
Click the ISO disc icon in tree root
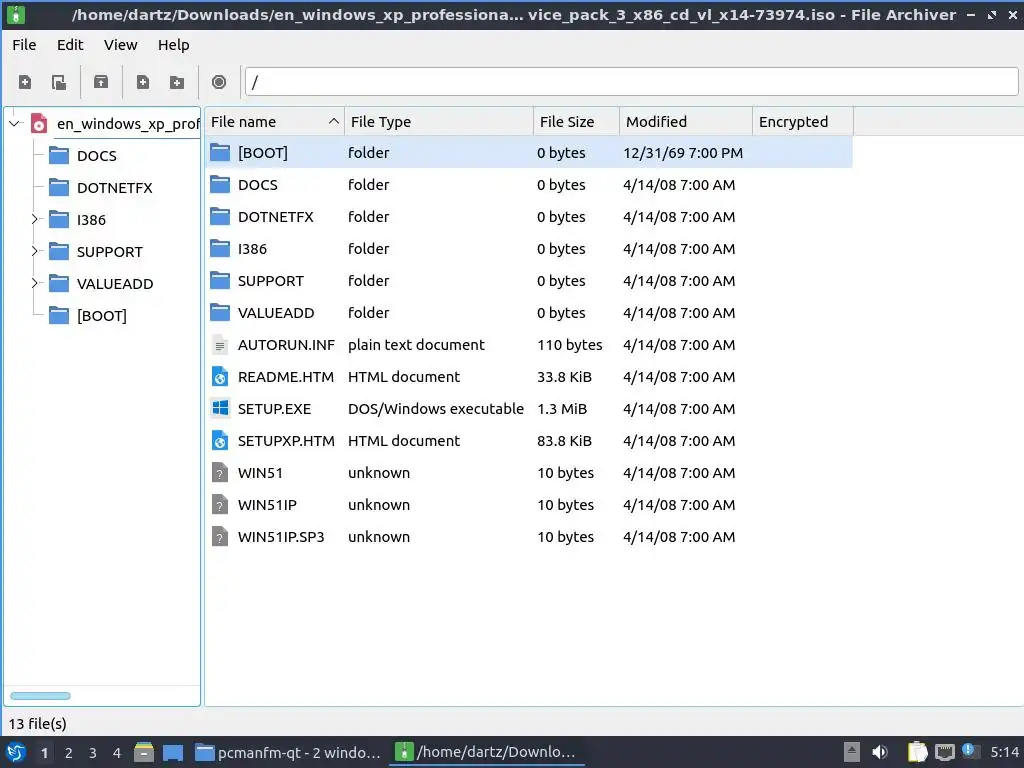pos(39,123)
